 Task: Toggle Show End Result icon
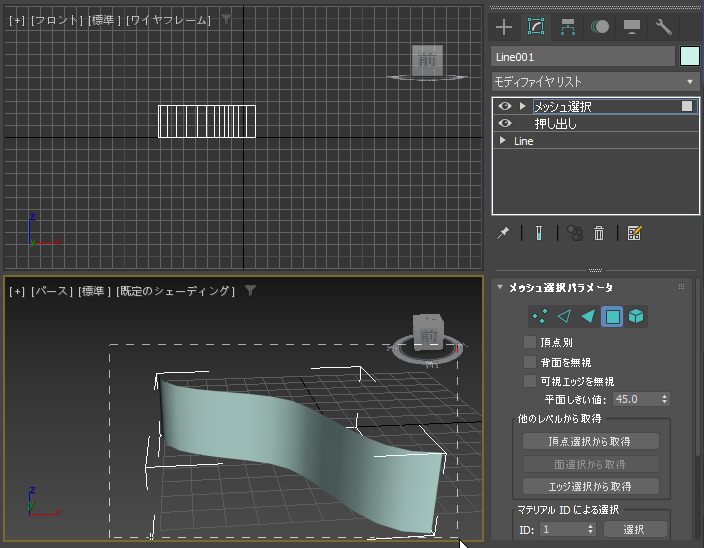pos(539,233)
